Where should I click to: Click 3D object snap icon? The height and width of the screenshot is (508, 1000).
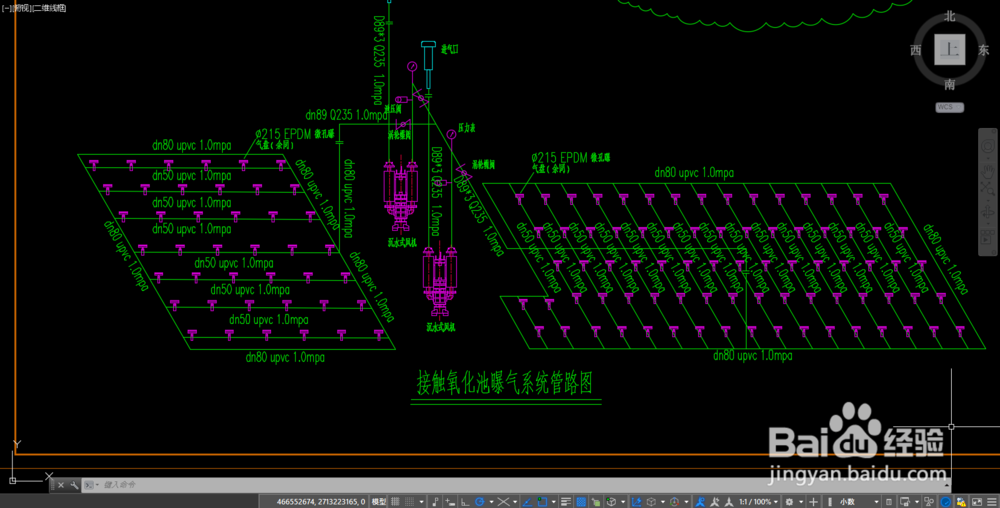[x=612, y=502]
